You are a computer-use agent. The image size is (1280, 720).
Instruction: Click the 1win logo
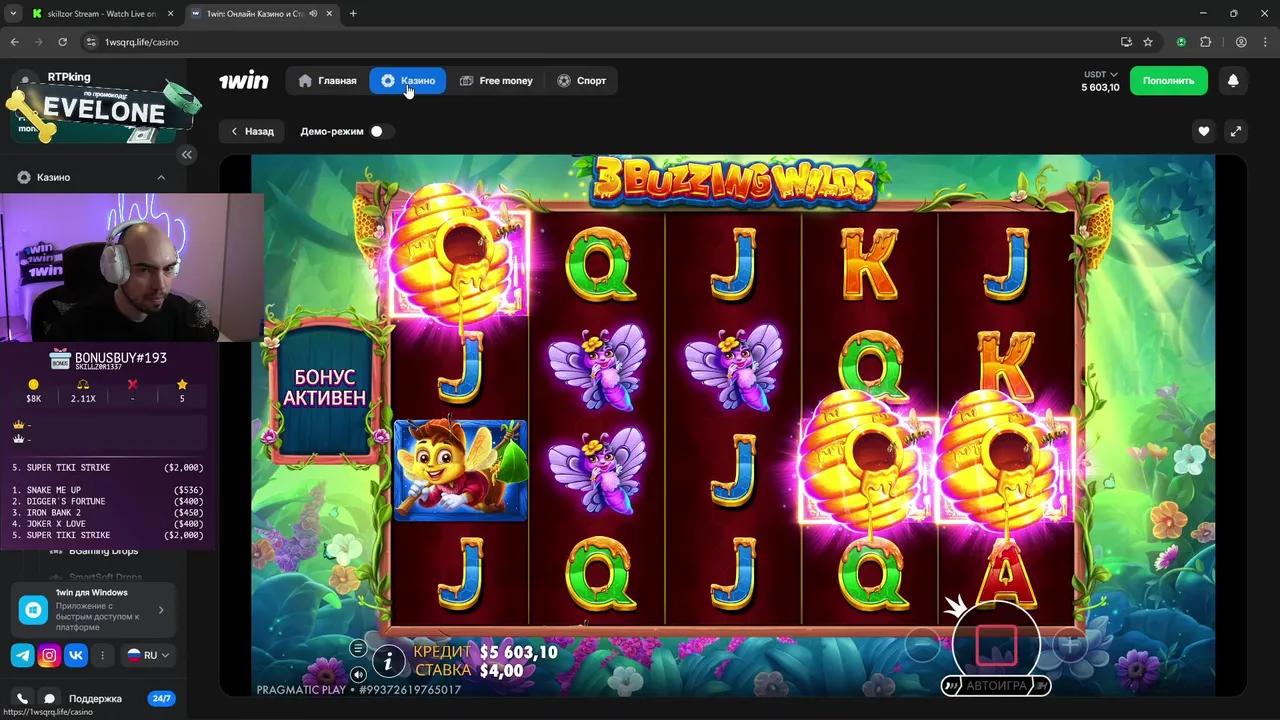pyautogui.click(x=243, y=80)
